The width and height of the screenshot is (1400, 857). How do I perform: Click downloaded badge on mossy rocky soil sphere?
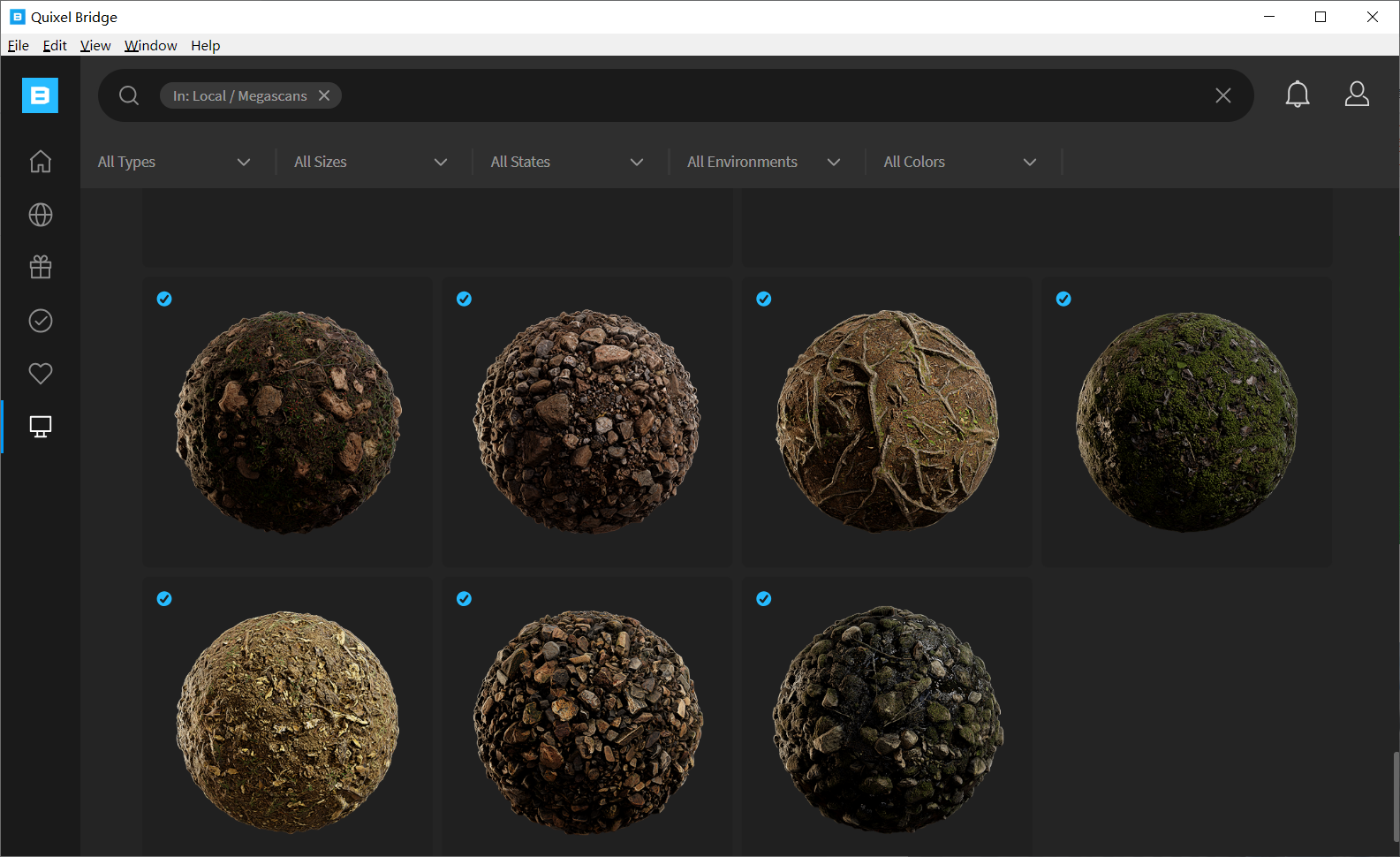point(164,299)
